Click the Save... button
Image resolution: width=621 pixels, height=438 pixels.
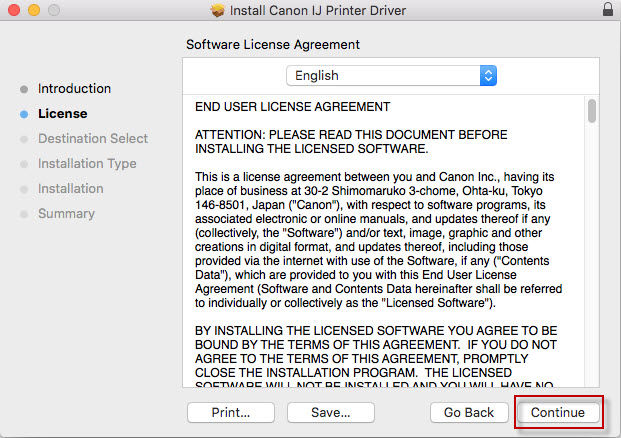click(x=331, y=412)
